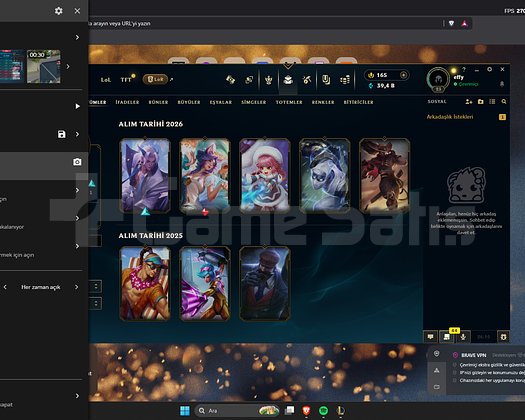Select the 2026 skin card with grey storm creature
The height and width of the screenshot is (420, 525).
(325, 176)
